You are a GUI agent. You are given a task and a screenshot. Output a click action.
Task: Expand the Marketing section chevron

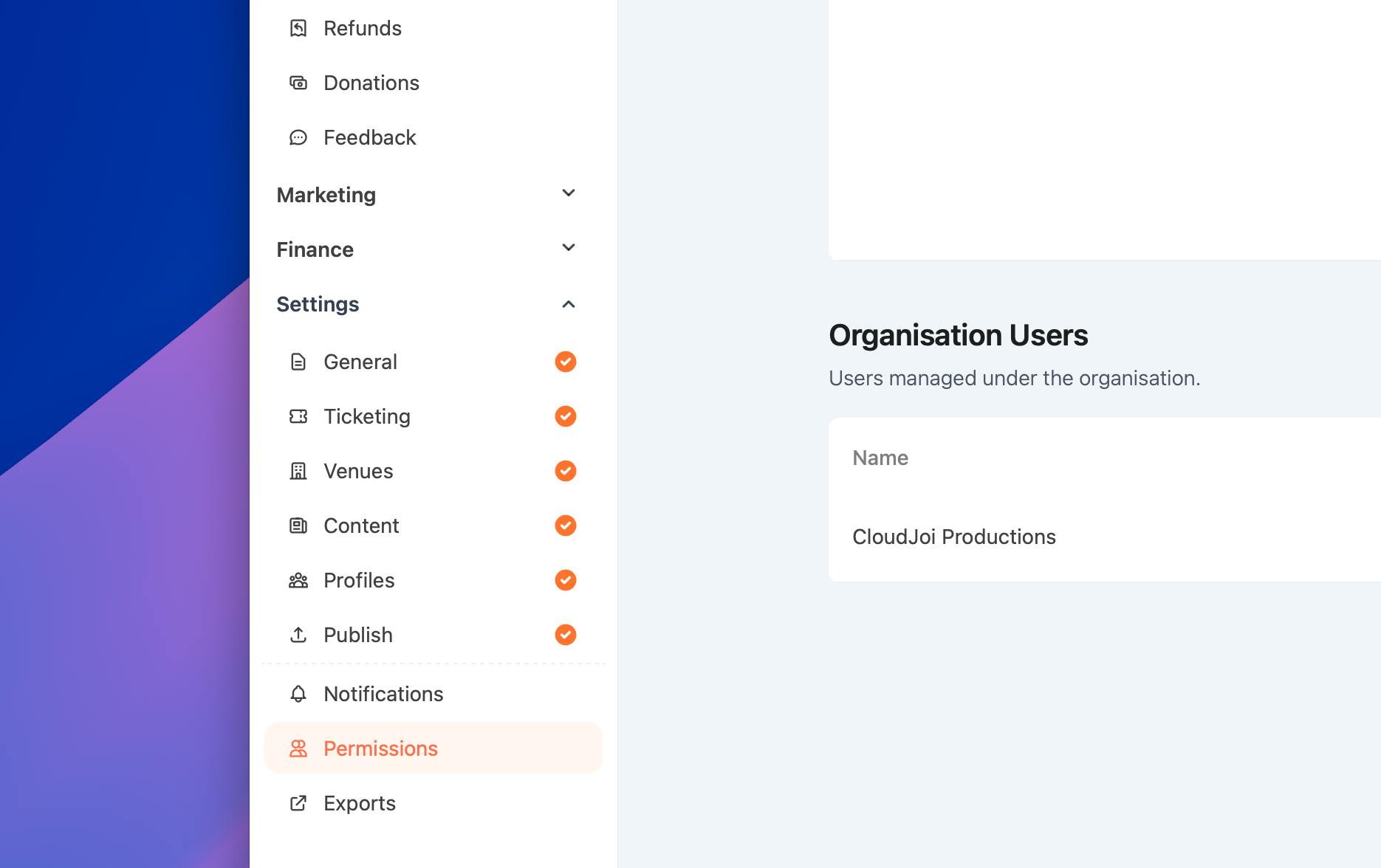click(569, 193)
